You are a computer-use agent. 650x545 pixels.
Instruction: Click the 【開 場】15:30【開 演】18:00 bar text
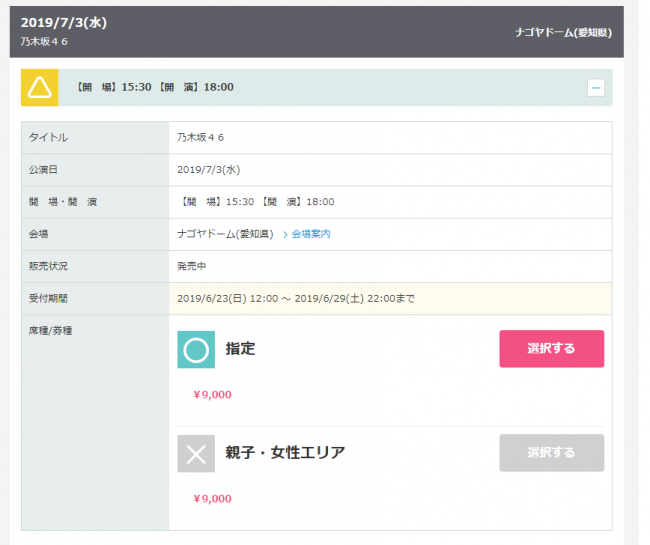tap(155, 87)
